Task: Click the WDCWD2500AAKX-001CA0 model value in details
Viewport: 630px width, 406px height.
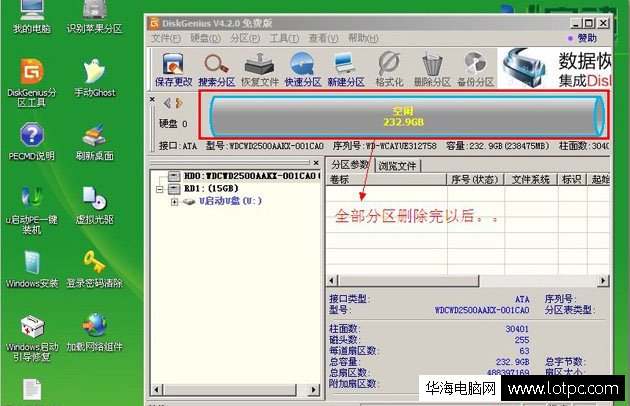Action: [482, 310]
